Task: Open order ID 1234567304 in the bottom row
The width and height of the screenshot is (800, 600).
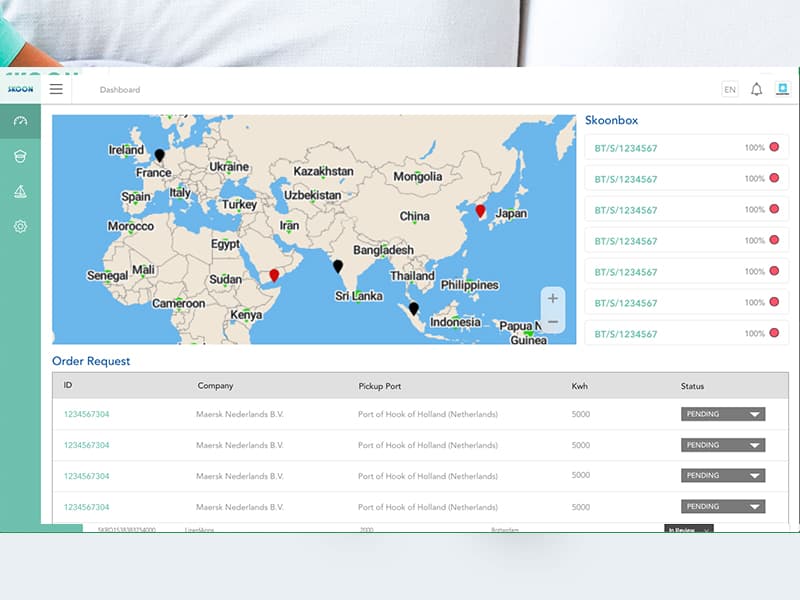Action: pos(86,507)
